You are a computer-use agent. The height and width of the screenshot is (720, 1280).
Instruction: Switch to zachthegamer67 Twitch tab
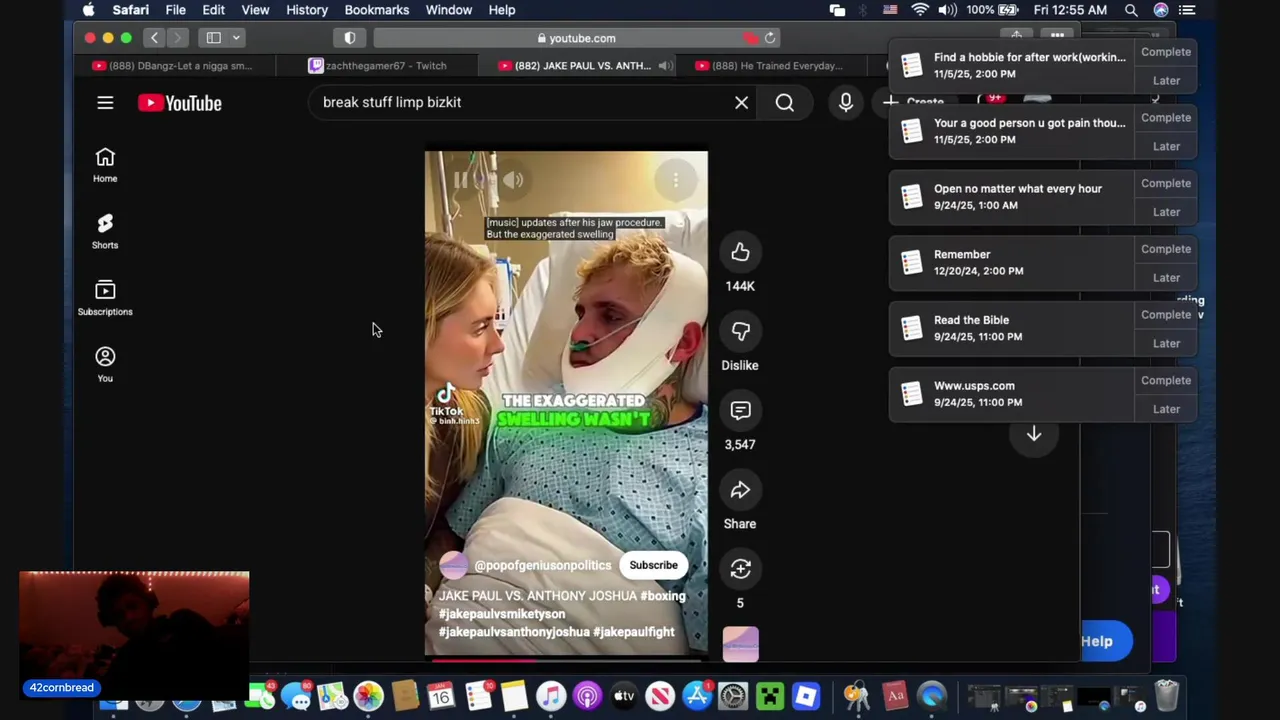(x=378, y=66)
